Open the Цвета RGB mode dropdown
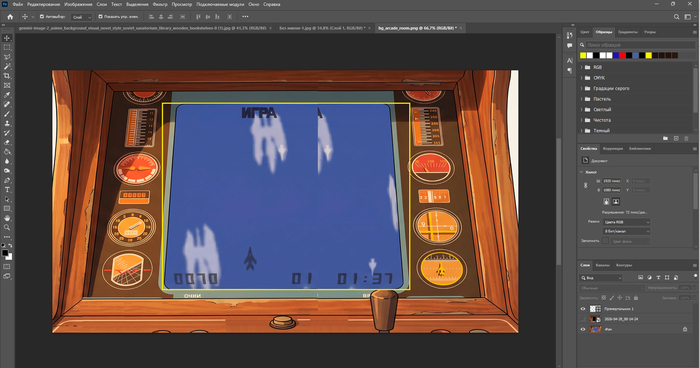700x368 pixels. click(x=626, y=222)
